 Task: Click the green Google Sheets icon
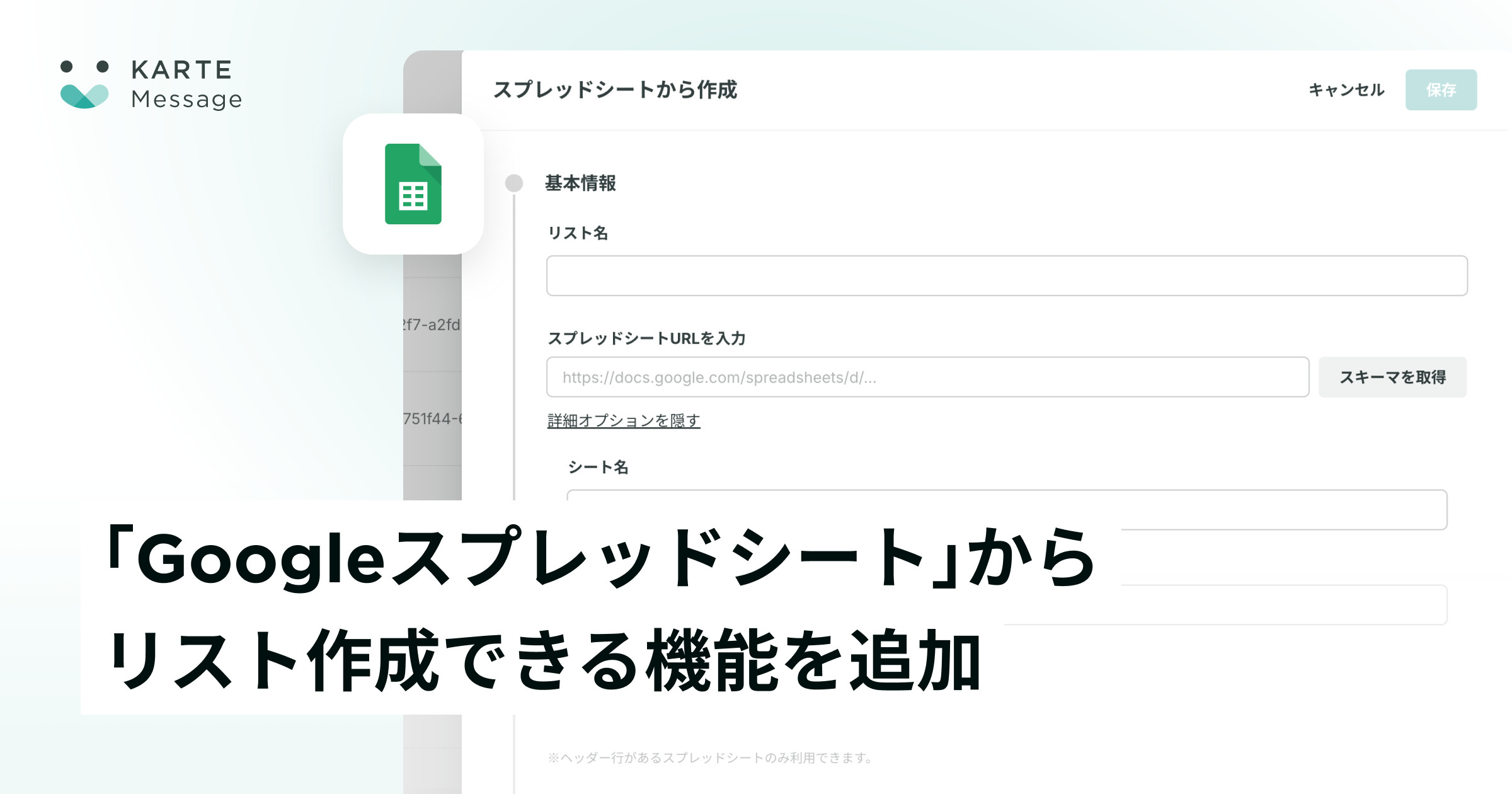coord(413,184)
